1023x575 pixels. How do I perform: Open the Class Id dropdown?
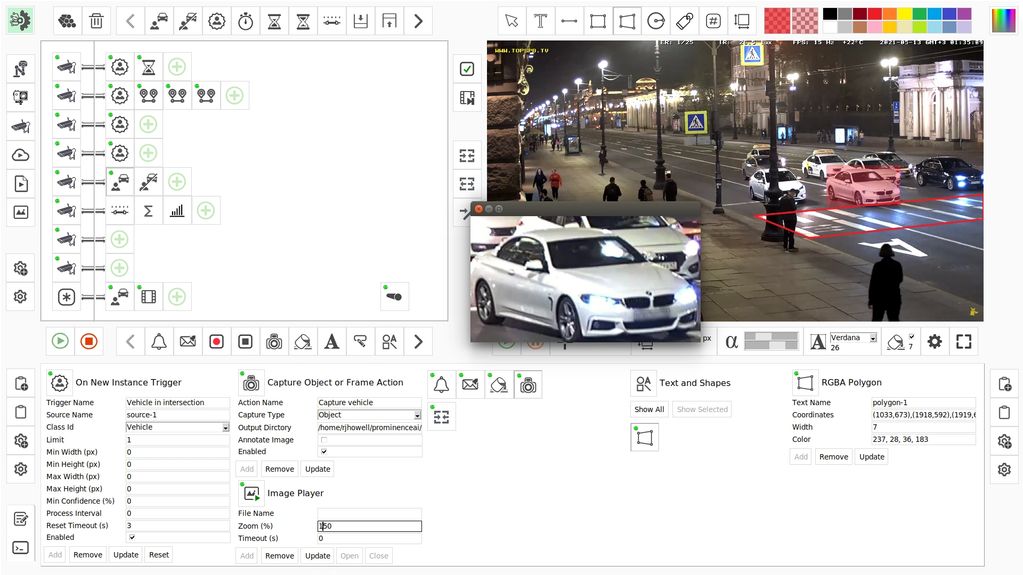tap(225, 427)
